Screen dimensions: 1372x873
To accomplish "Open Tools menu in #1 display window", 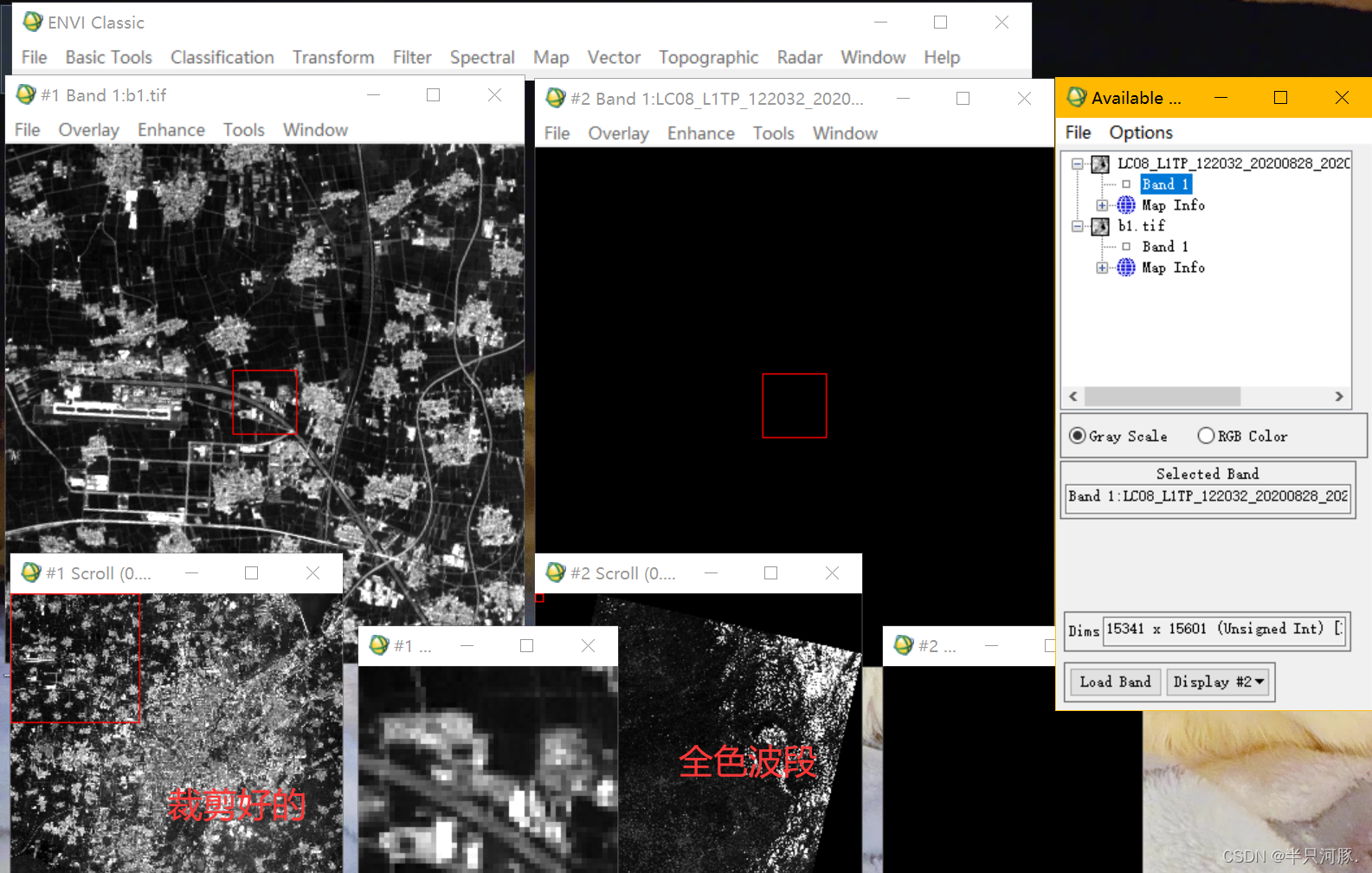I will pyautogui.click(x=244, y=130).
